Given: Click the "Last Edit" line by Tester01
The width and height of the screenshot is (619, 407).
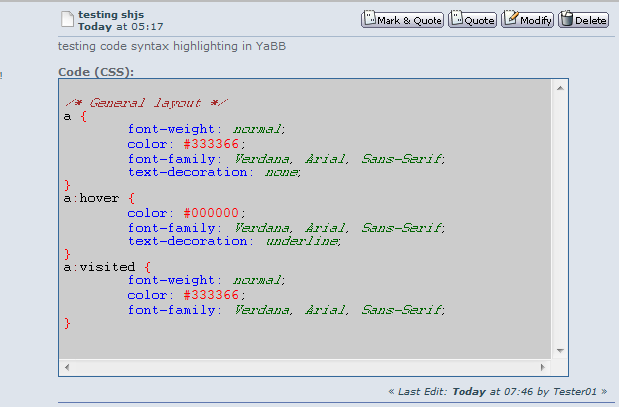Looking at the screenshot, I should pyautogui.click(x=498, y=392).
